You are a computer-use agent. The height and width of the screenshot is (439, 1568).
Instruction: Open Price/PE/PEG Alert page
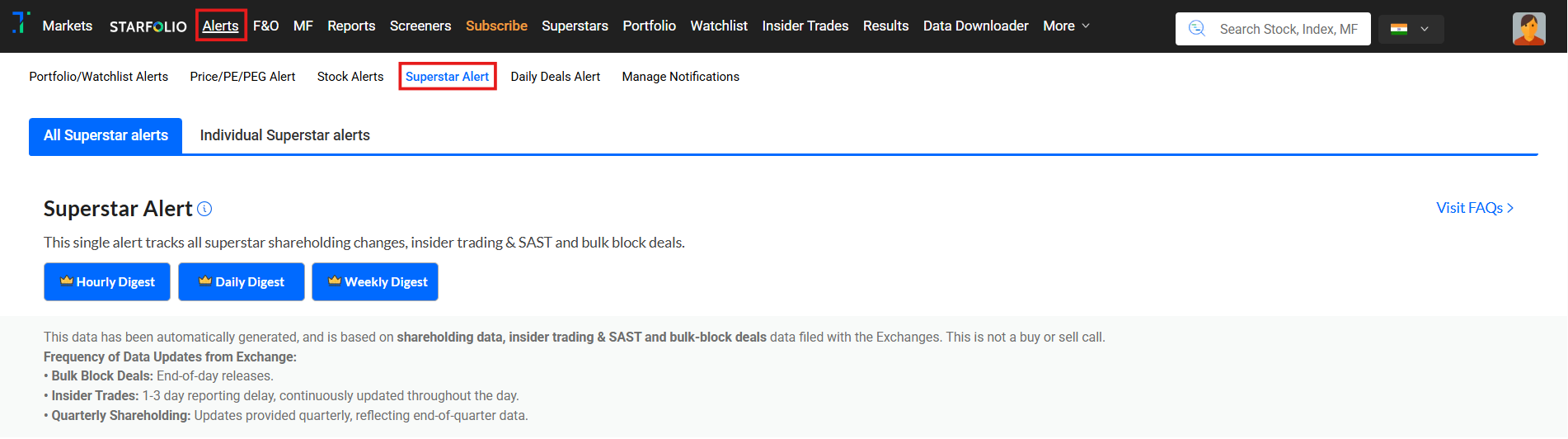242,77
